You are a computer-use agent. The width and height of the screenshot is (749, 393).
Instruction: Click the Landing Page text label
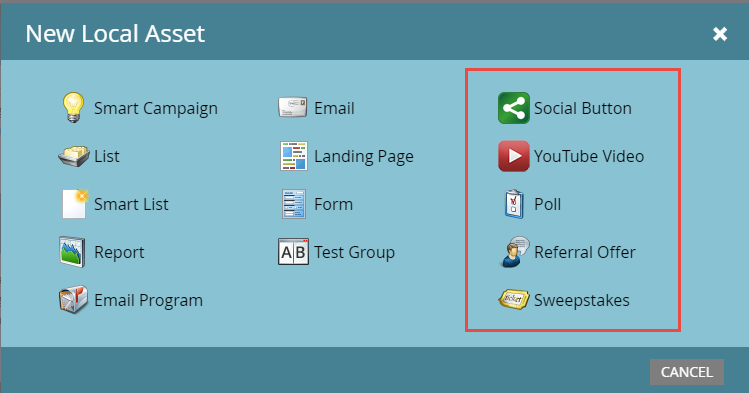pyautogui.click(x=364, y=157)
